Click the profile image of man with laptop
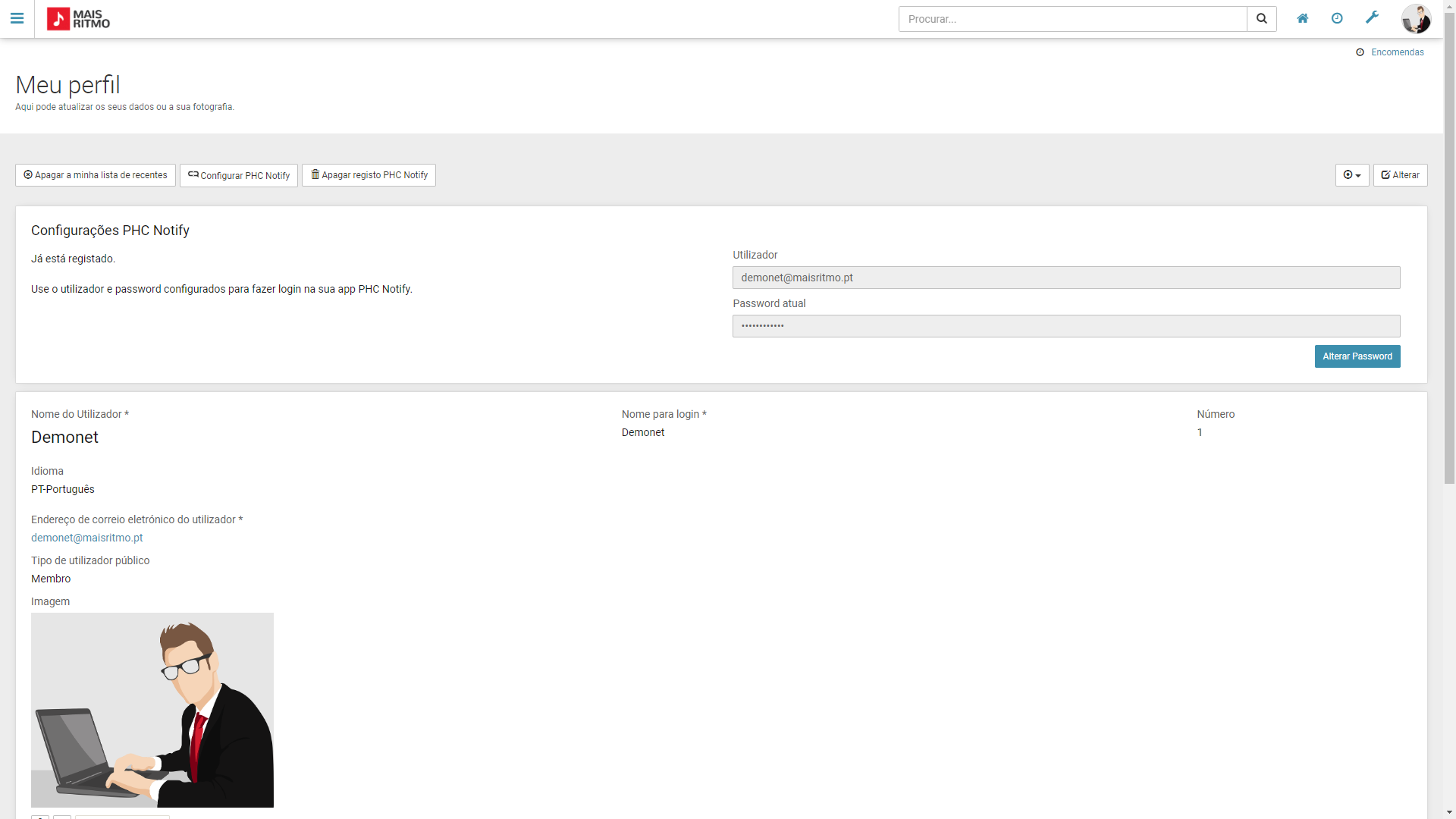 tap(152, 710)
